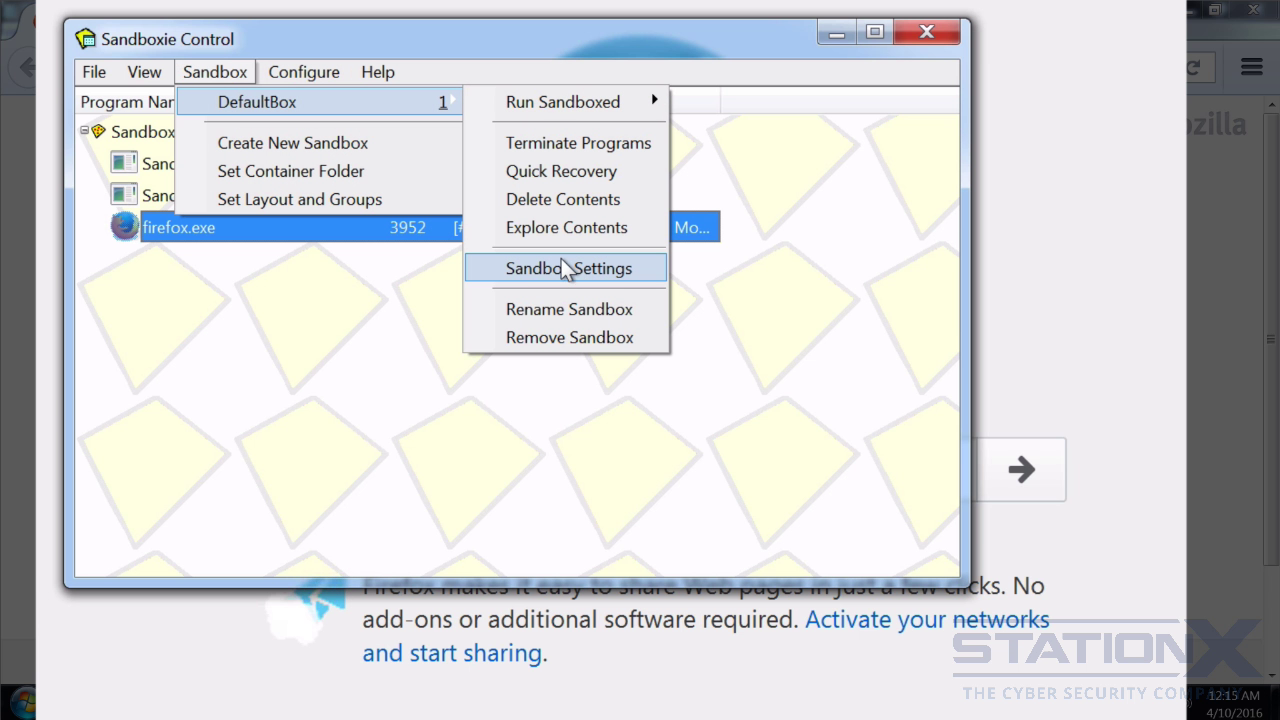Close the Sandboxie Control window
This screenshot has height=720, width=1280.
pos(927,33)
